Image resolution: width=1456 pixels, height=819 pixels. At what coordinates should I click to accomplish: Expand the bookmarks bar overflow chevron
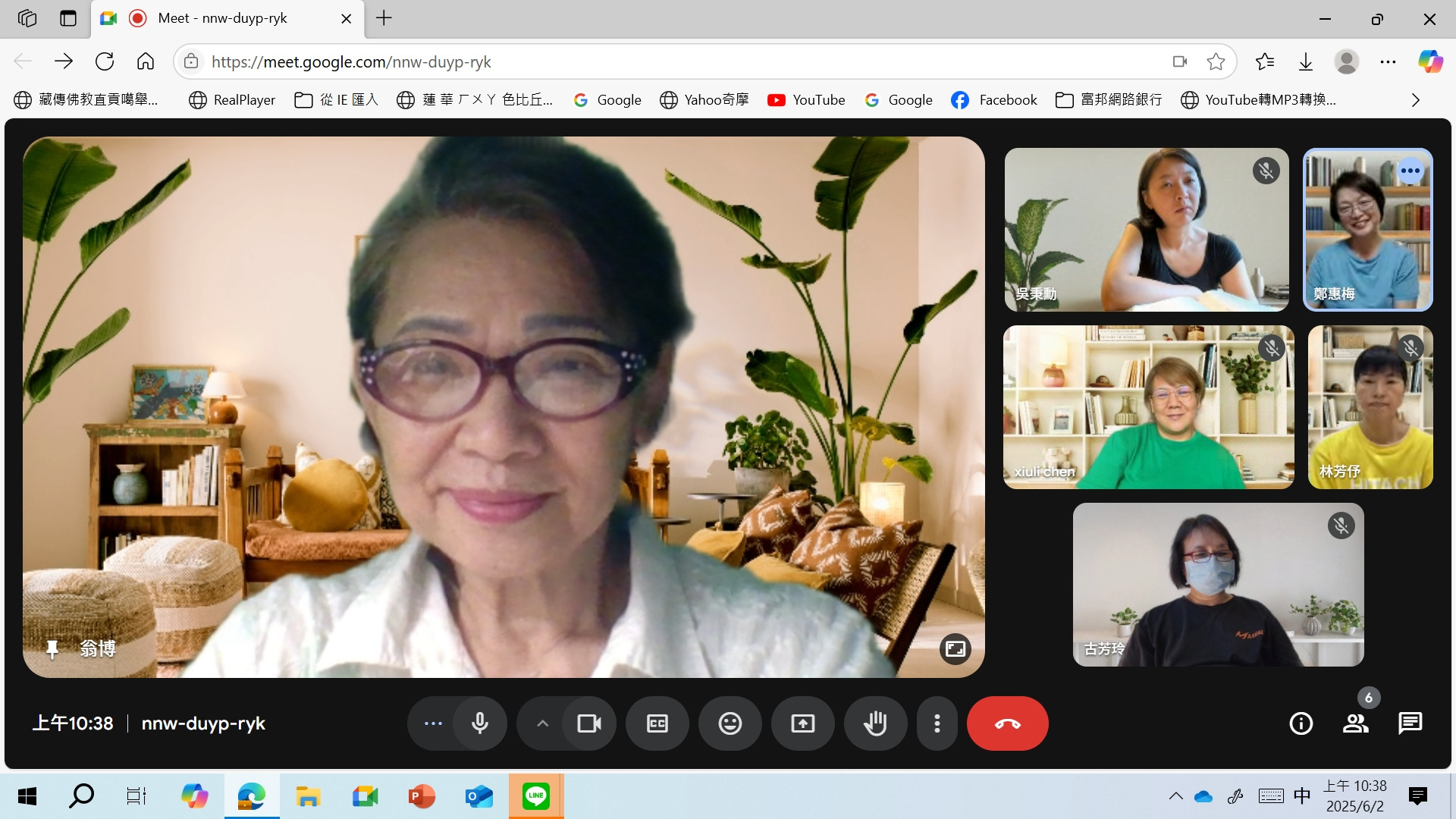(x=1415, y=100)
